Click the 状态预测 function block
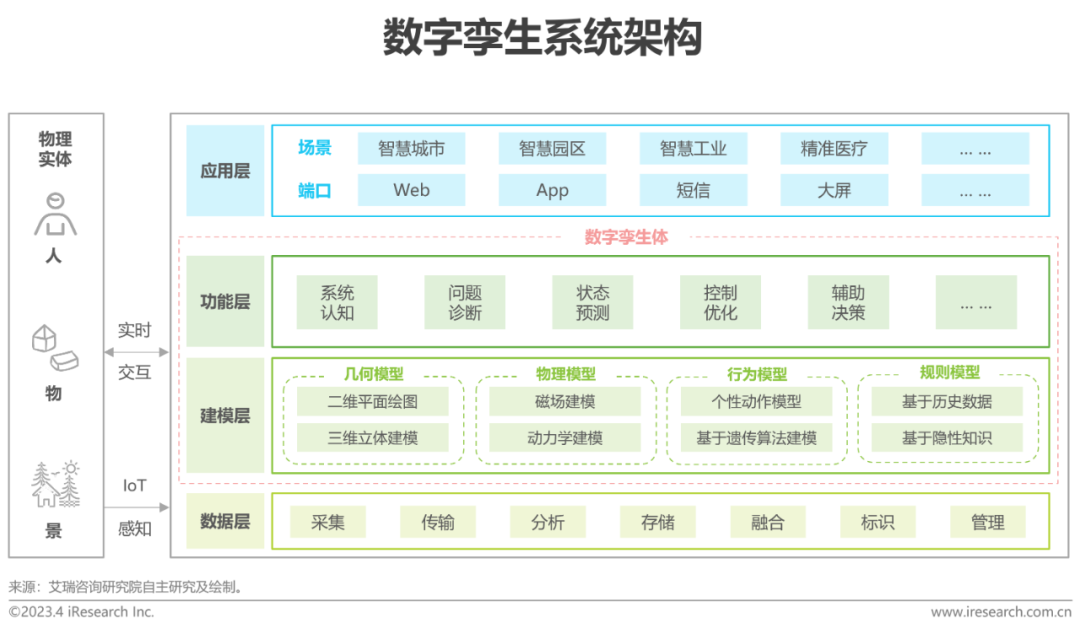This screenshot has width=1080, height=635. (x=592, y=302)
